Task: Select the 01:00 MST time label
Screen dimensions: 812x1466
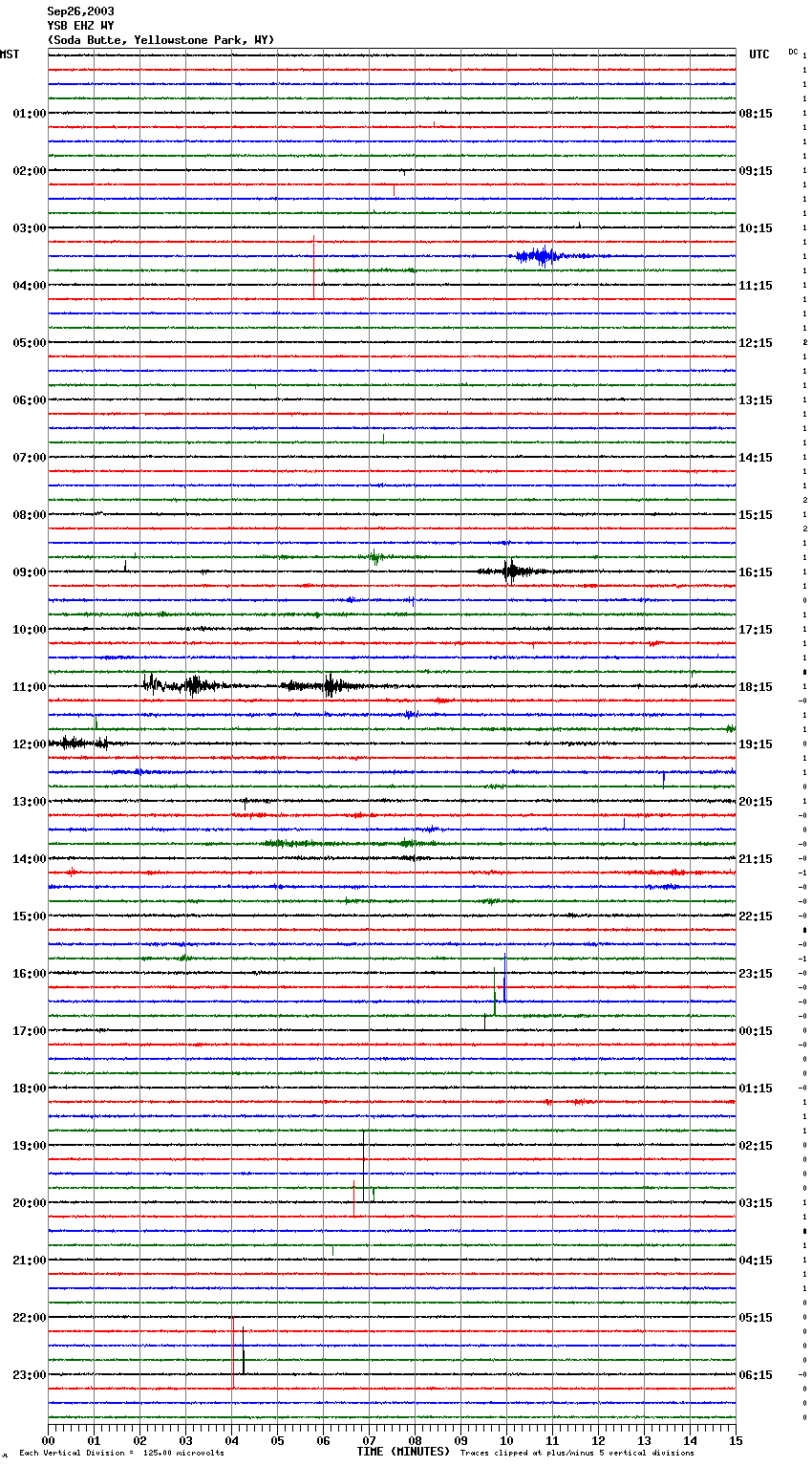Action: [30, 114]
